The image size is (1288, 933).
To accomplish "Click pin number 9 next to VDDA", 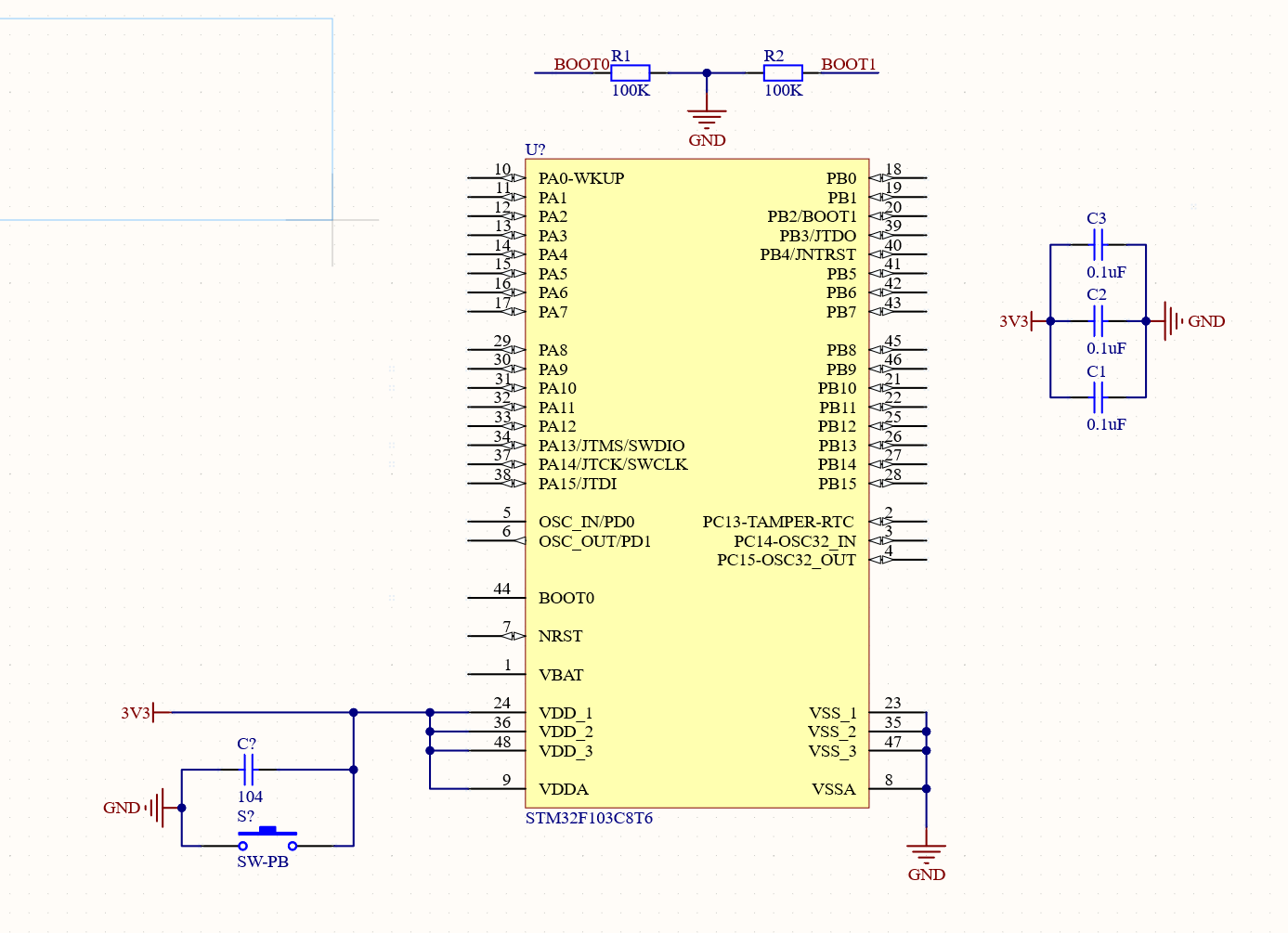I will pyautogui.click(x=506, y=780).
